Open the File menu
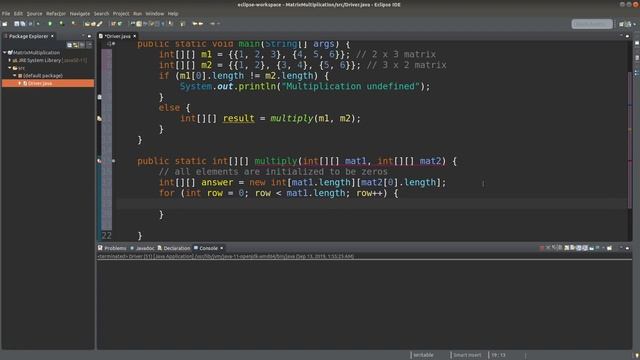 point(6,14)
